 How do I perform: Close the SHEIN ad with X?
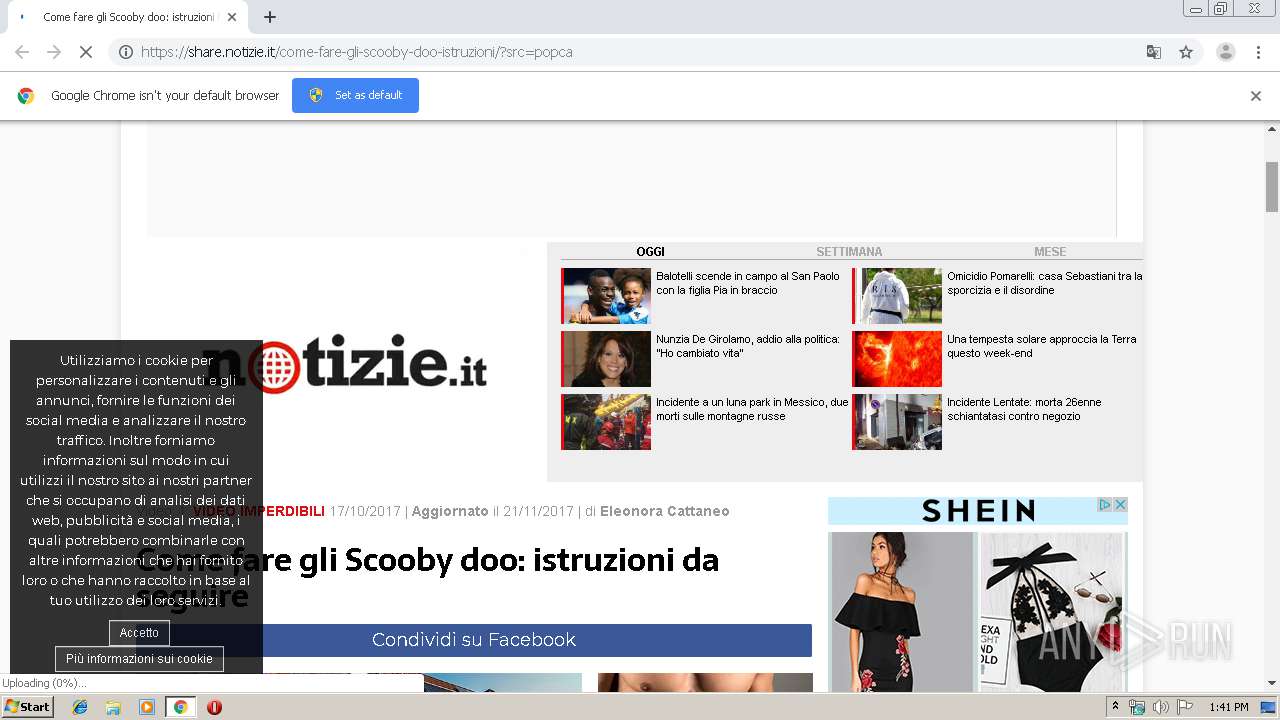tap(1121, 505)
